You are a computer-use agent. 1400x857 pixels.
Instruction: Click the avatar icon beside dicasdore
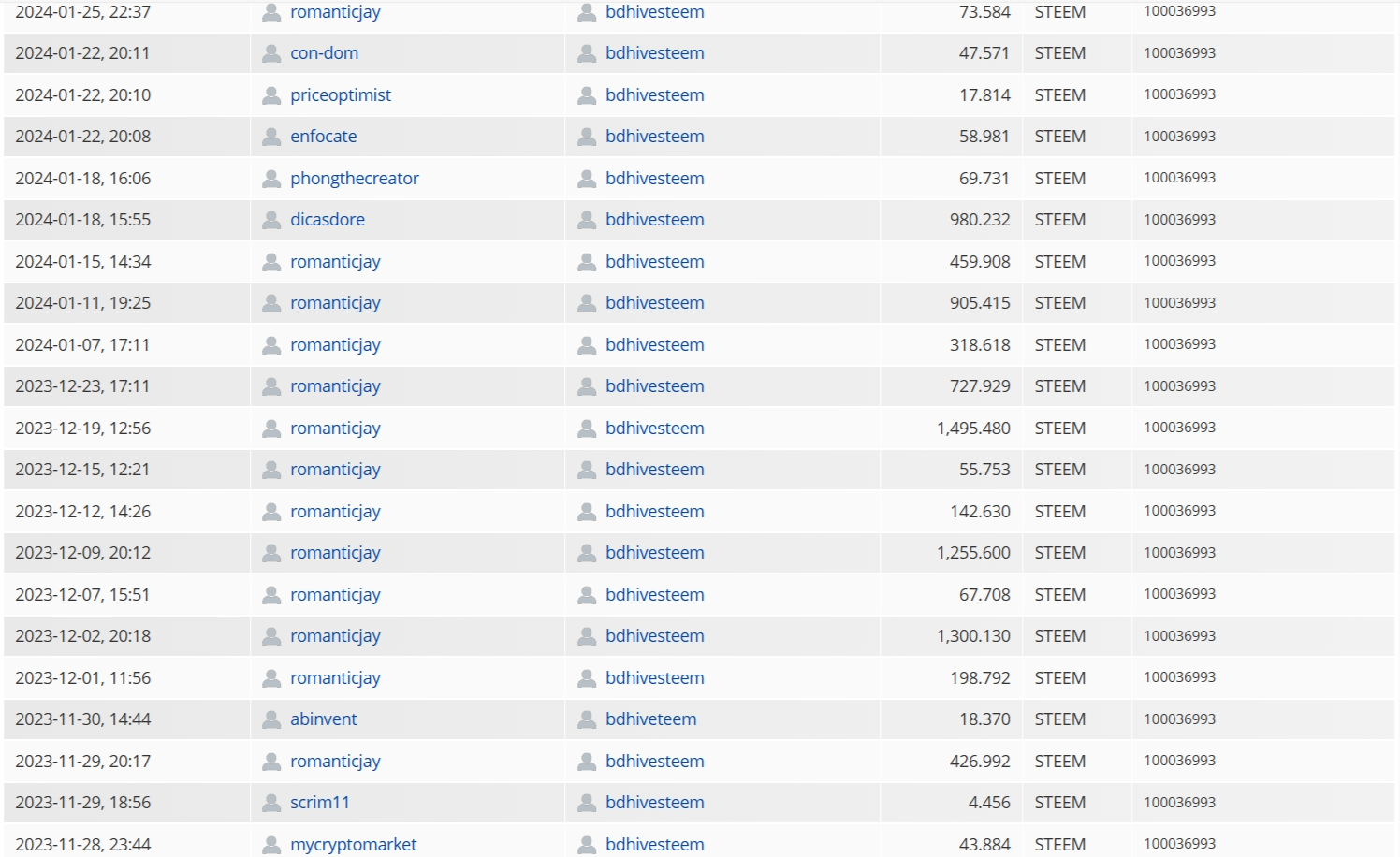(x=271, y=220)
